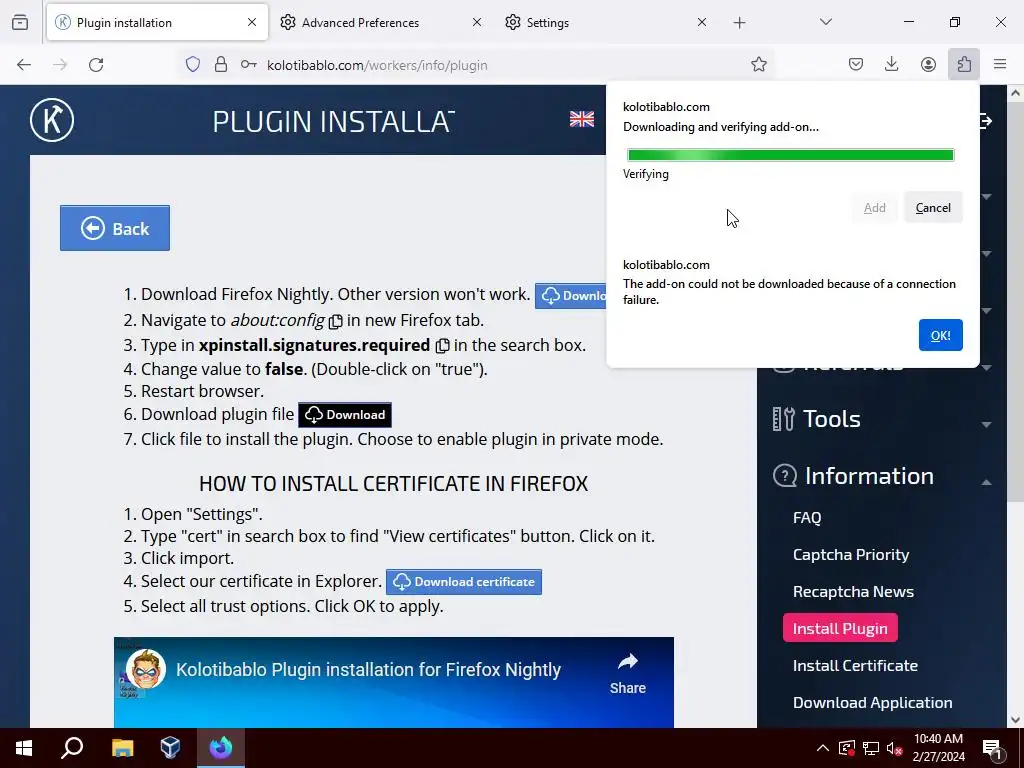Toggle the Extensions puzzle icon
1024x768 pixels.
click(x=964, y=65)
